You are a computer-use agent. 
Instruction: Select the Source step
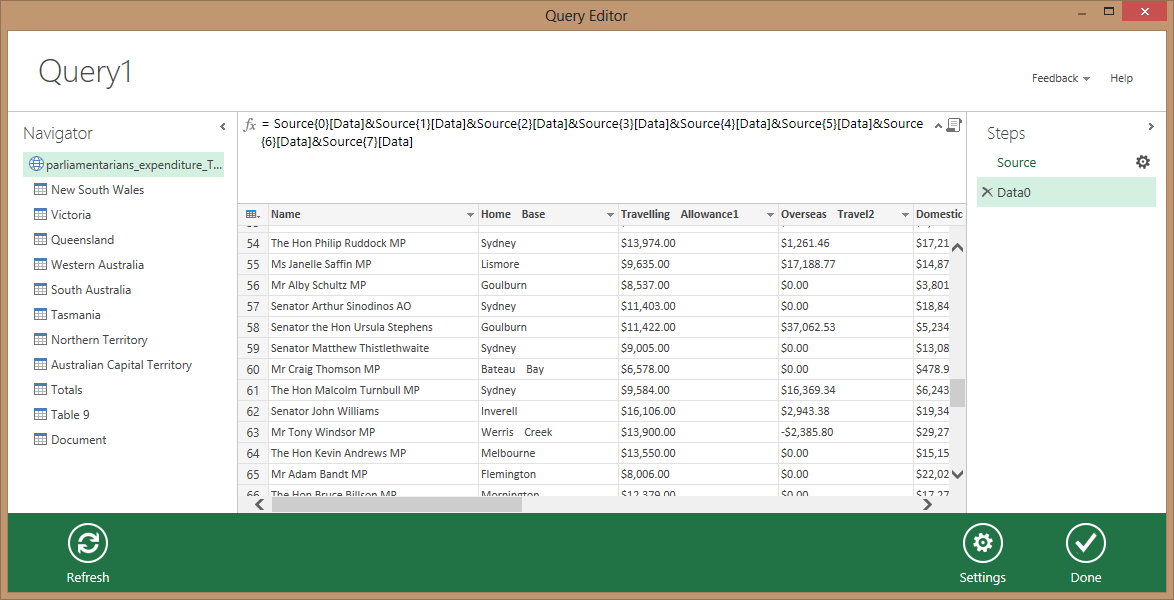[x=1016, y=162]
